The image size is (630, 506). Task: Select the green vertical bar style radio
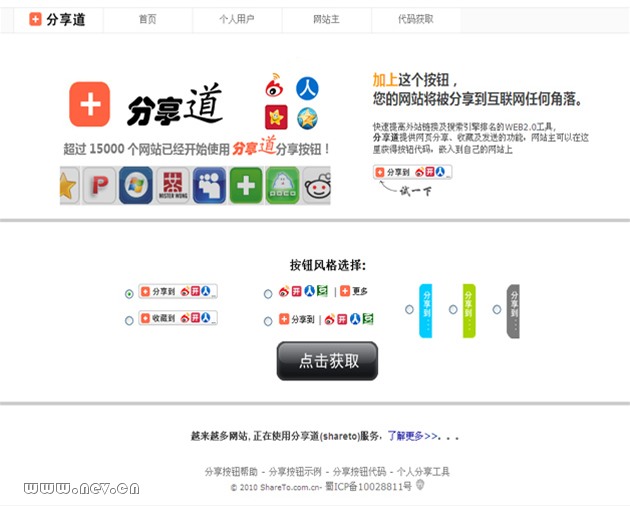(453, 309)
